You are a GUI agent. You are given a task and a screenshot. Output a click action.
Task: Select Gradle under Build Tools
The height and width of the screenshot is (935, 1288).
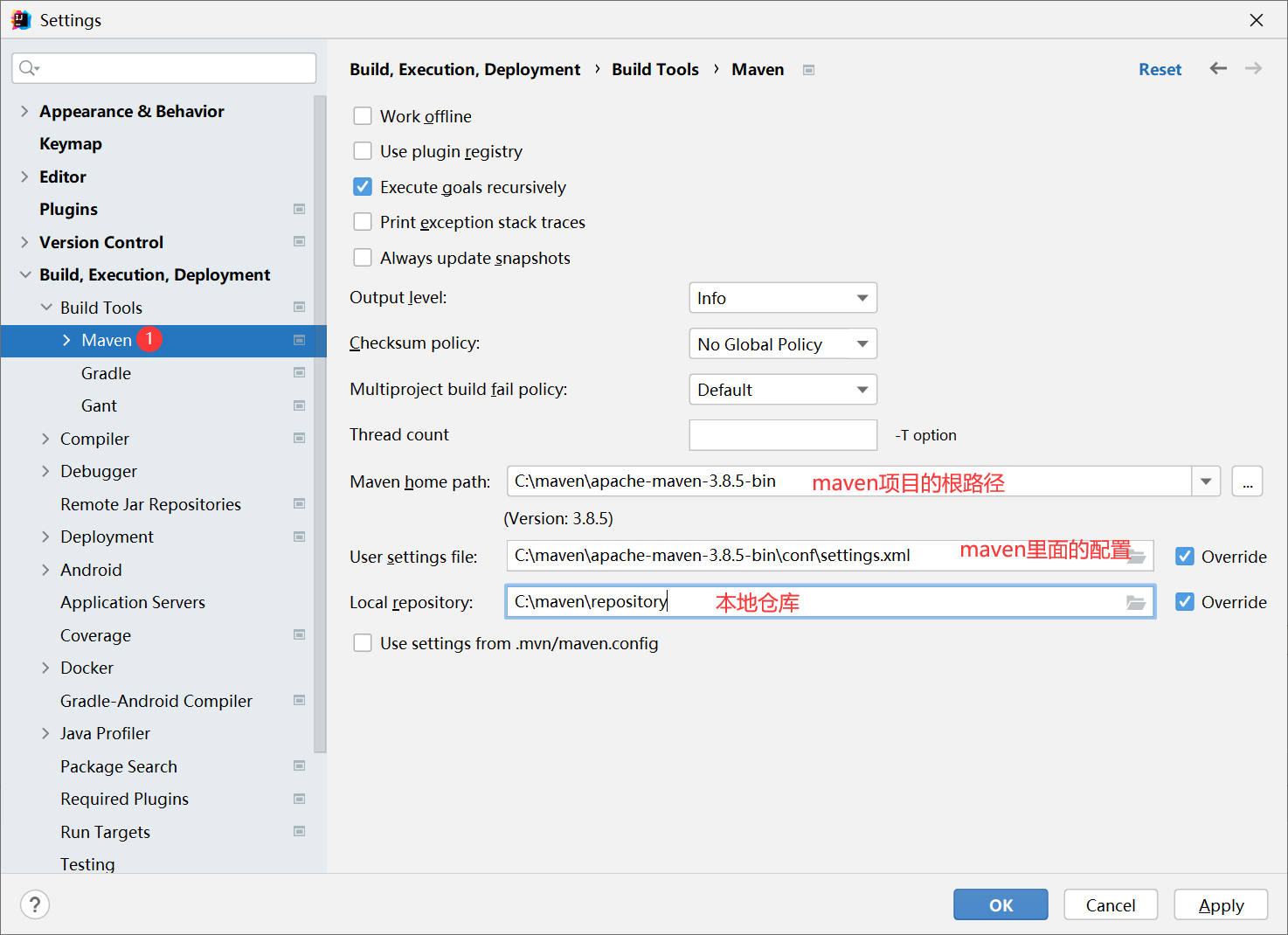106,373
